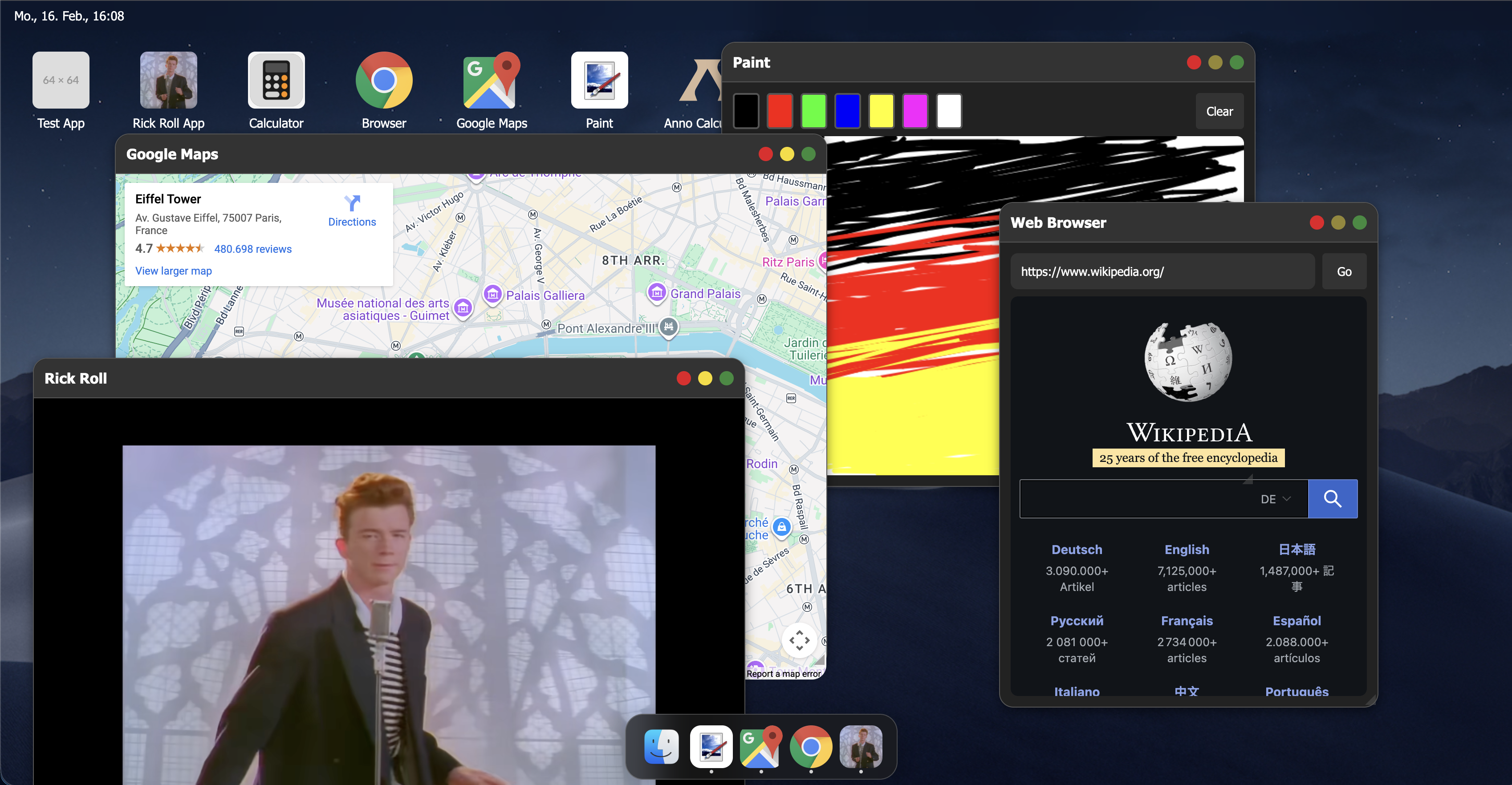Click the Grand Palais museum marker
This screenshot has width=1512, height=785.
(657, 292)
